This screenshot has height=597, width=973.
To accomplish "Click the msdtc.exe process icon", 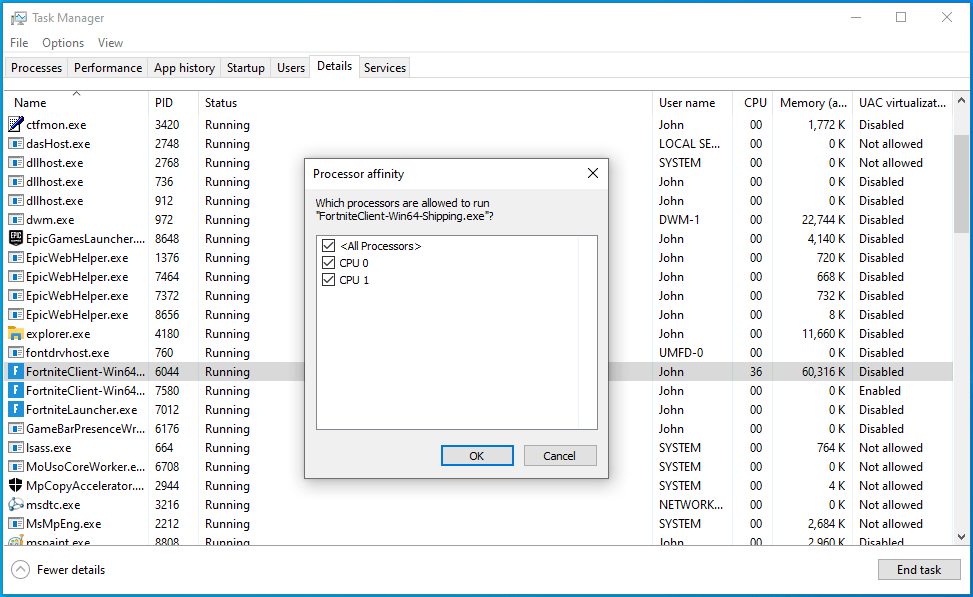I will point(16,505).
